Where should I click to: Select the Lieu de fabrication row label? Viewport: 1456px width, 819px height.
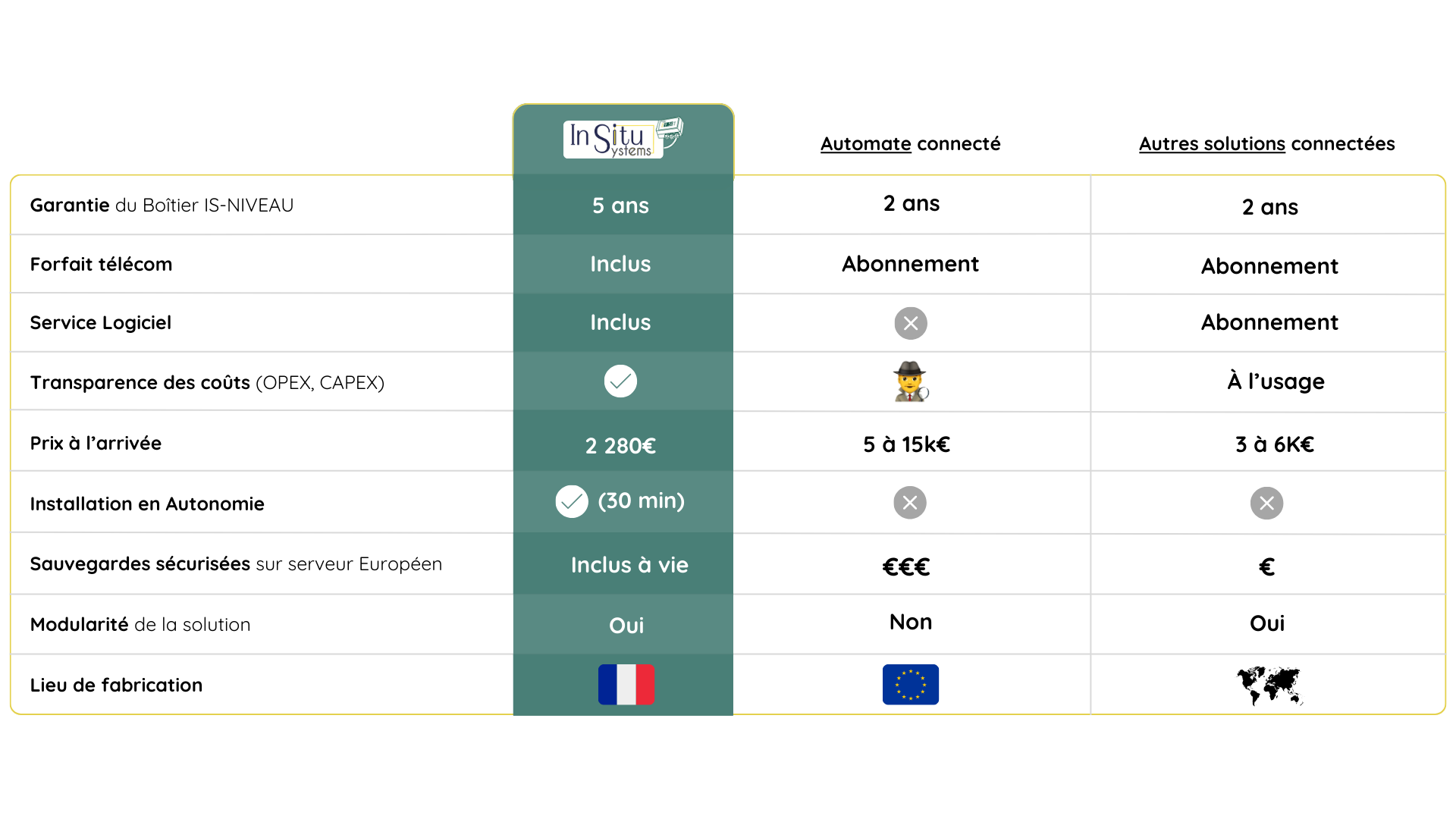(116, 686)
